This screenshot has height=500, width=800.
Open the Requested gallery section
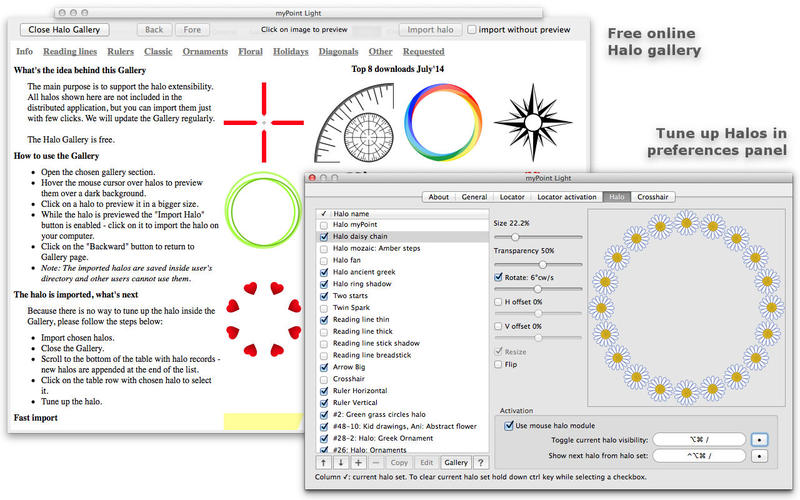coord(423,52)
